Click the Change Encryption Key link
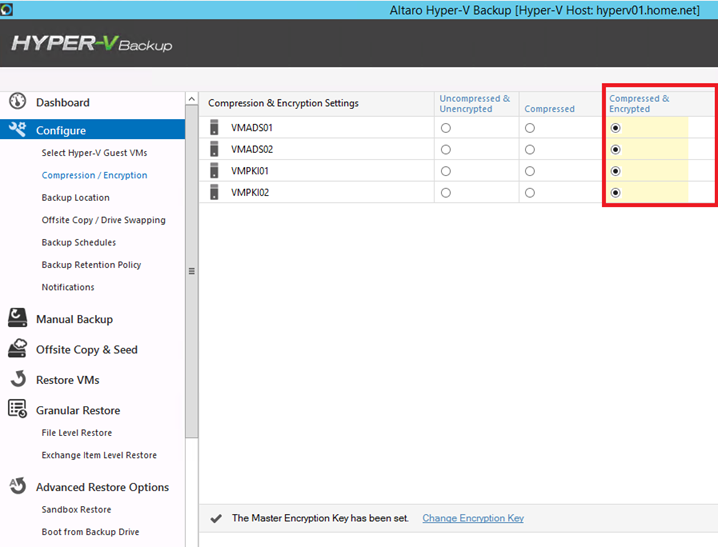Image resolution: width=718 pixels, height=547 pixels. (473, 518)
